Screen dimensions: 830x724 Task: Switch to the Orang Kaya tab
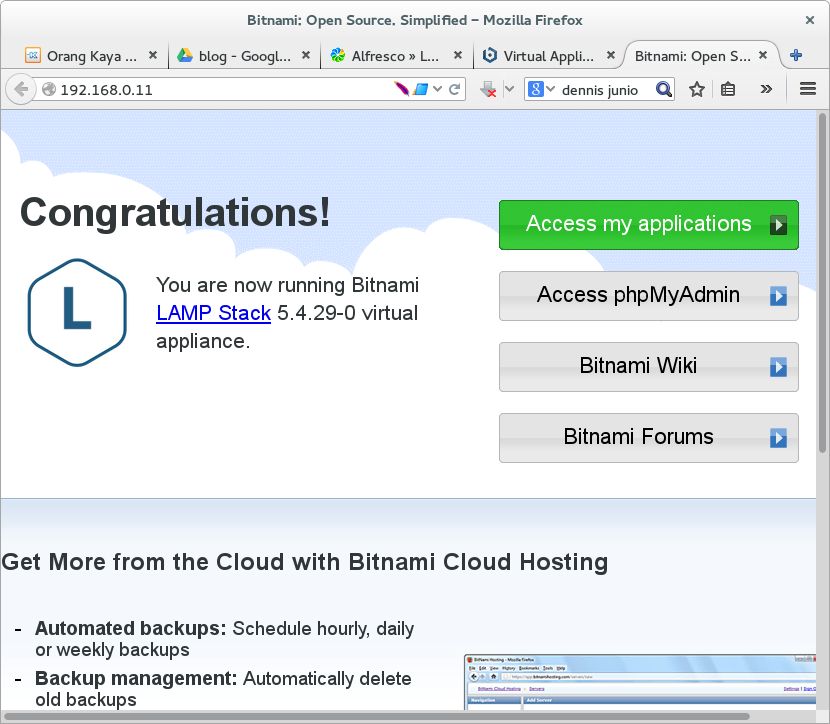pyautogui.click(x=84, y=56)
